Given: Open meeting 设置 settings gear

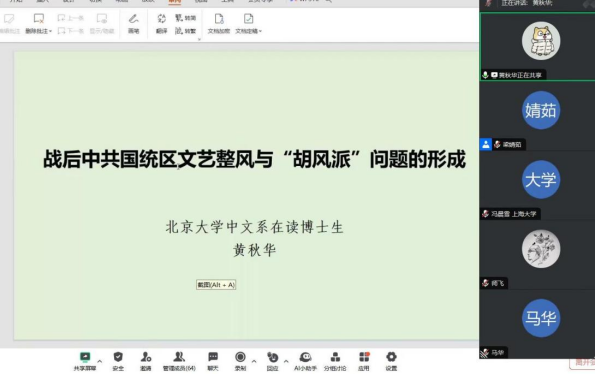Looking at the screenshot, I should (x=391, y=361).
